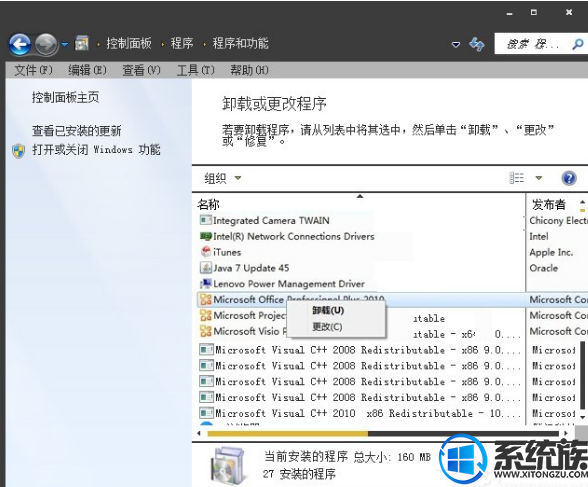Screen dimensions: 588x487
Task: Expand the address bar history dropdown
Action: [456, 45]
